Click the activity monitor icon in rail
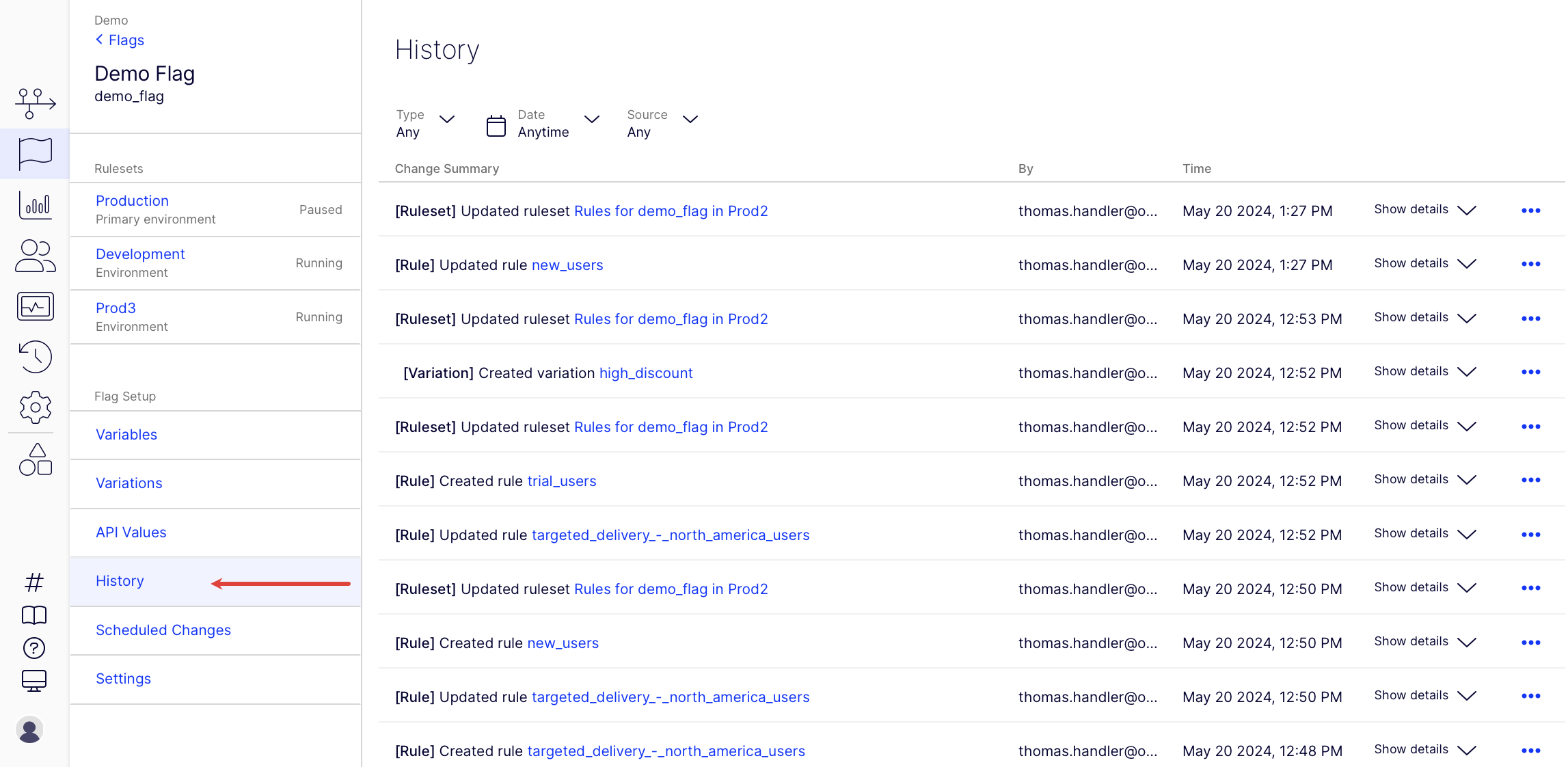1568x767 pixels. (x=35, y=306)
